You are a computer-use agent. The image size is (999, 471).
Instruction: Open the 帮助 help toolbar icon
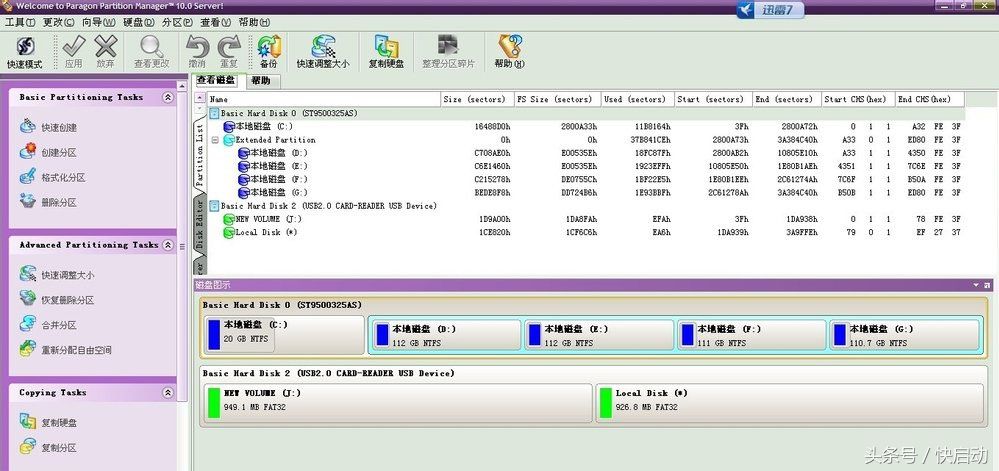(x=509, y=52)
